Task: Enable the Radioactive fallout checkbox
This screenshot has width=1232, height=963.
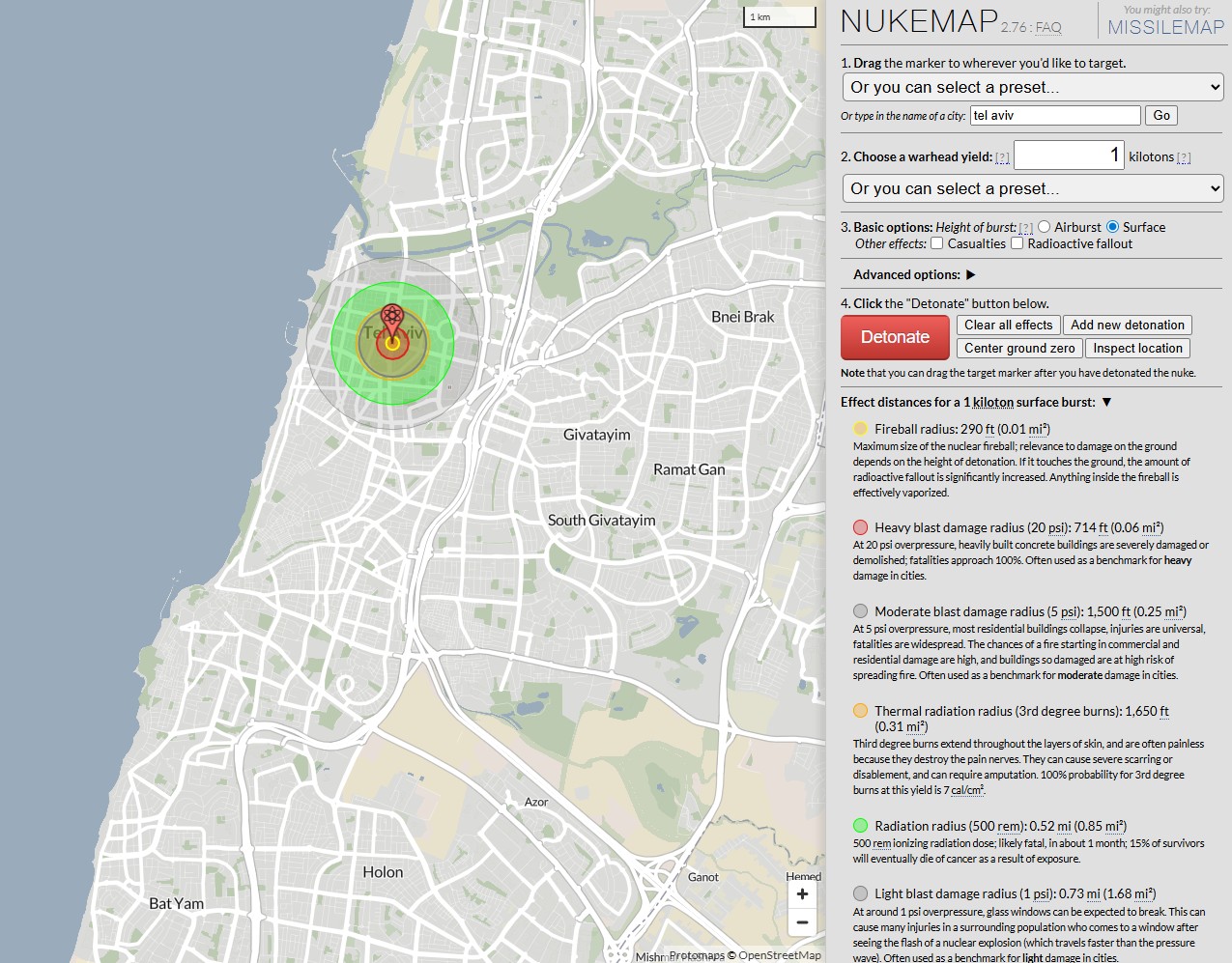Action: 1017,243
